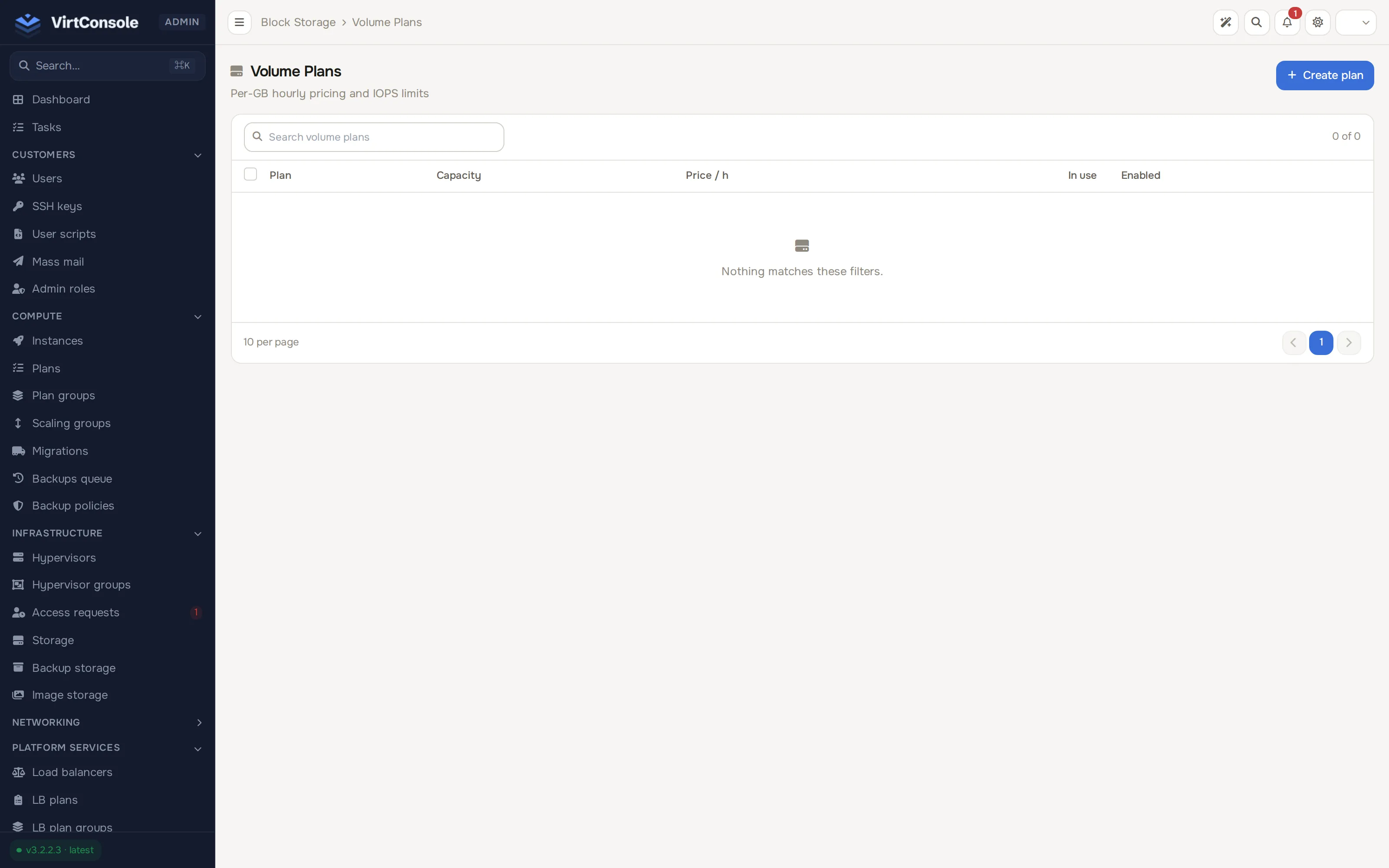Go to SSH keys page
The width and height of the screenshot is (1389, 868).
107,206
